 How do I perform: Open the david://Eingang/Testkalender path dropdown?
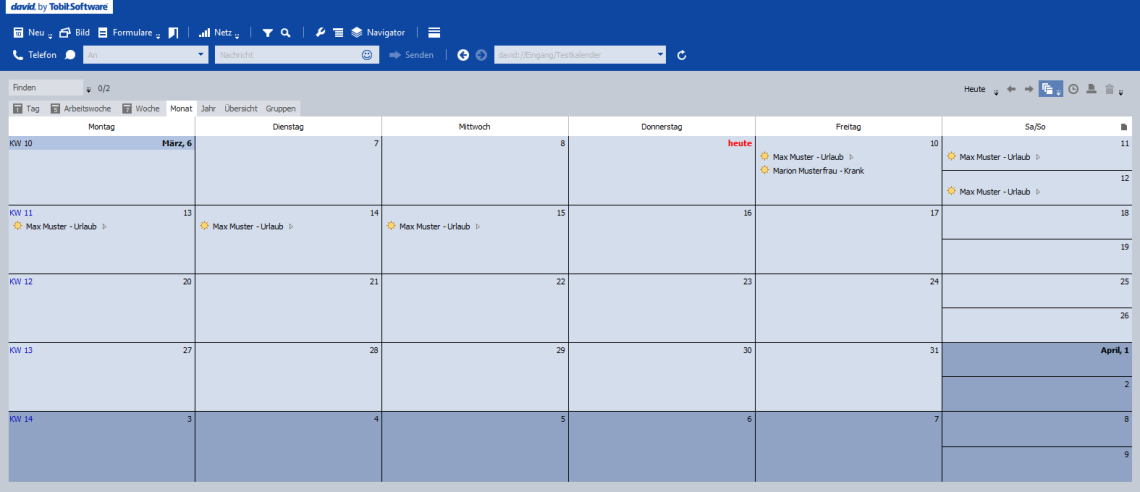(x=659, y=55)
